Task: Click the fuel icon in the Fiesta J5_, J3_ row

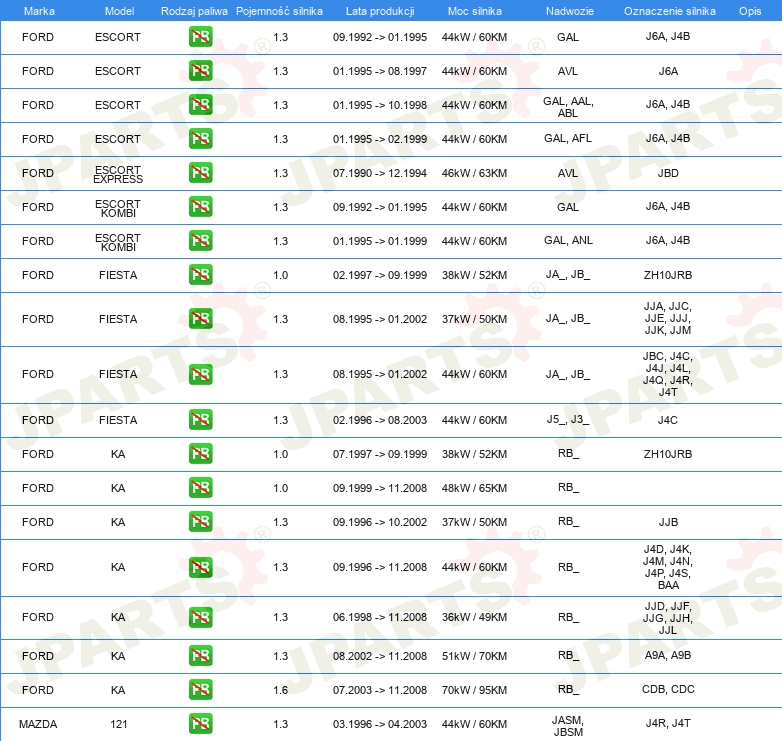Action: pos(200,420)
